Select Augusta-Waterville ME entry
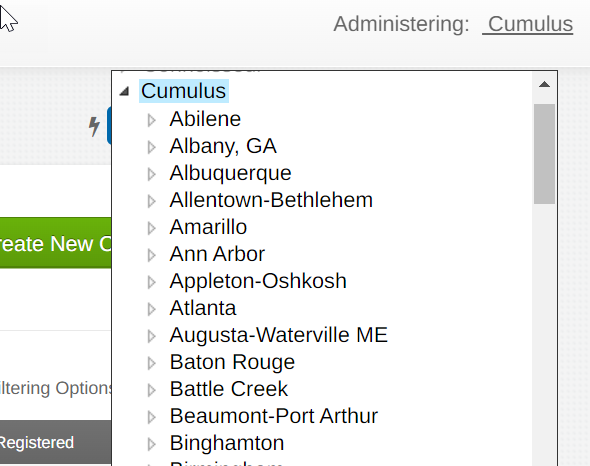 pos(278,335)
